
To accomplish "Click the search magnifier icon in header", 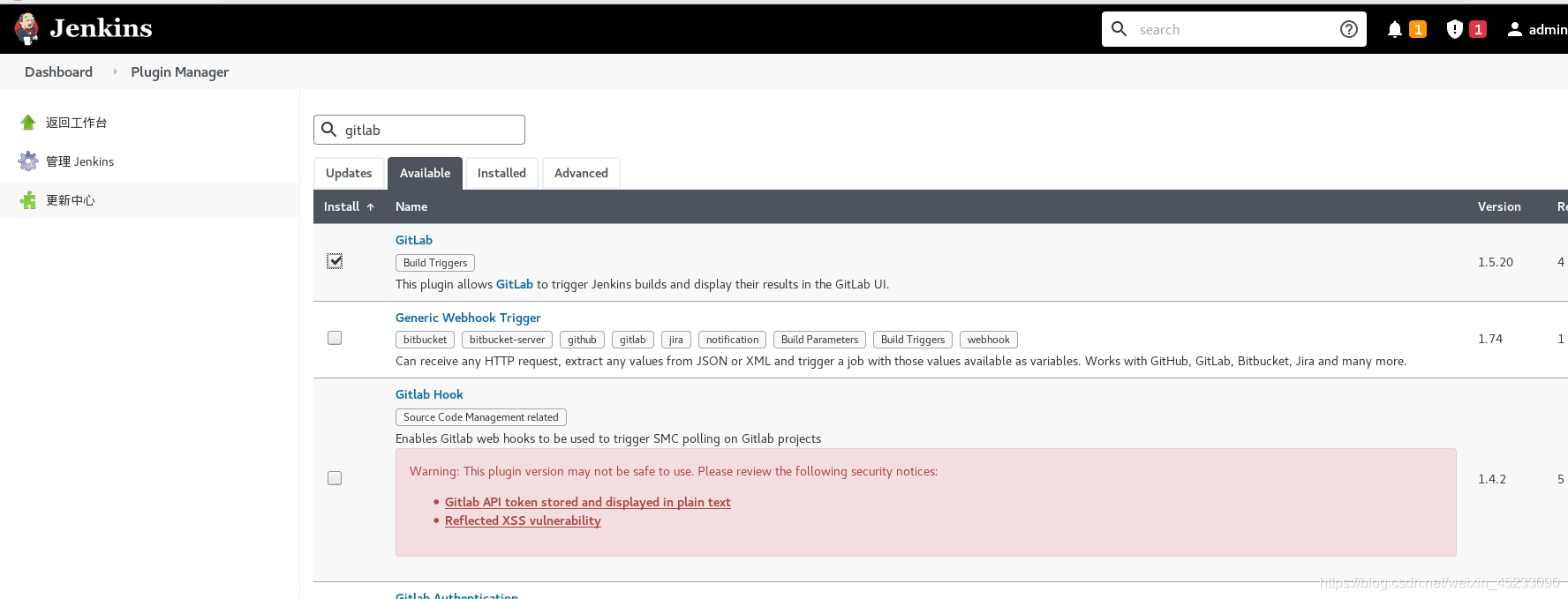I will point(1119,29).
